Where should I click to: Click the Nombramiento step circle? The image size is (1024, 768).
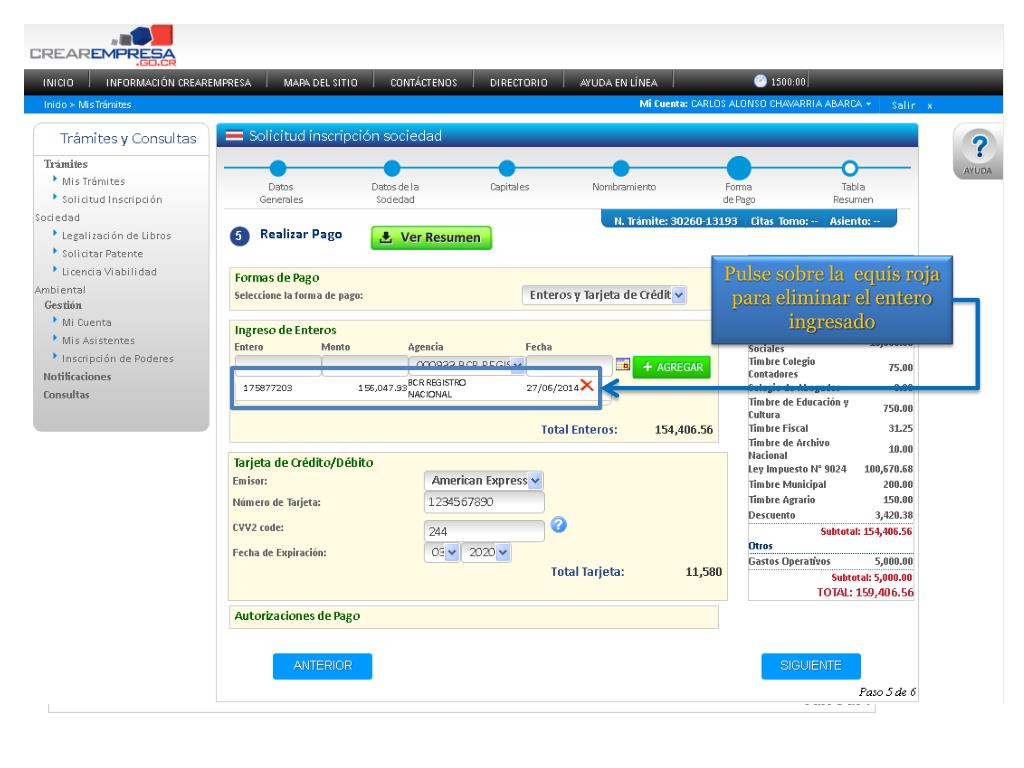621,168
